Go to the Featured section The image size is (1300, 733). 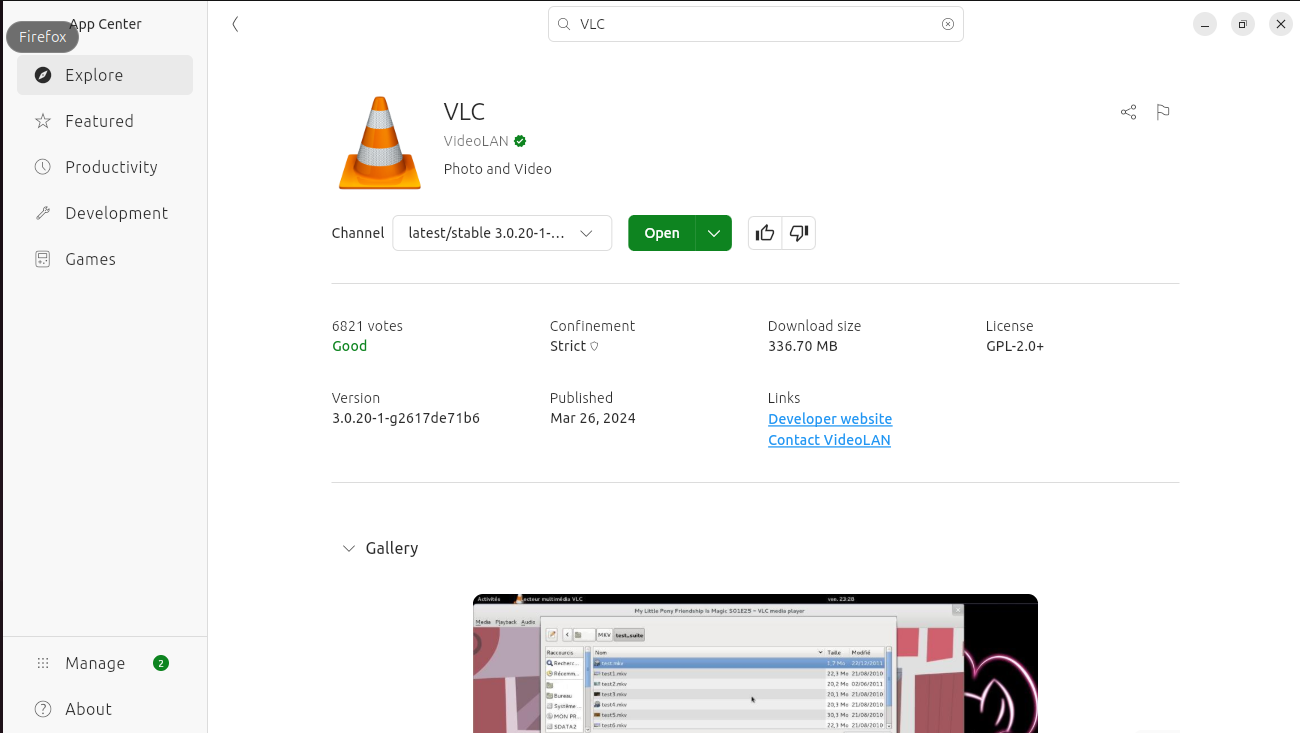click(x=99, y=121)
